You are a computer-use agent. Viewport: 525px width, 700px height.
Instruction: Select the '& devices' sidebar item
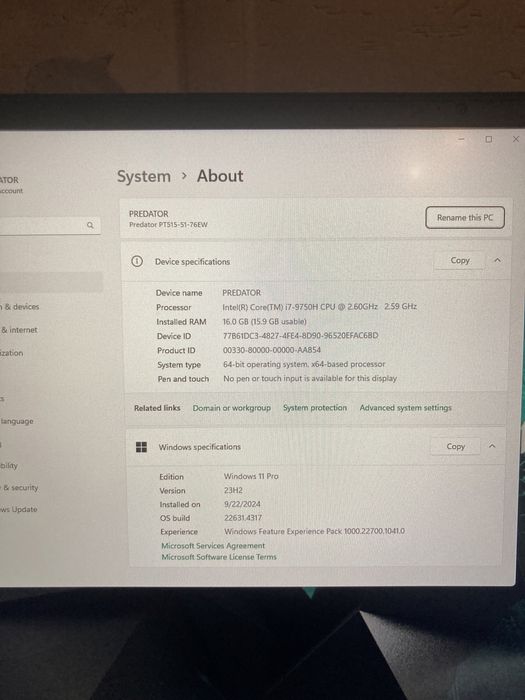pyautogui.click(x=20, y=307)
